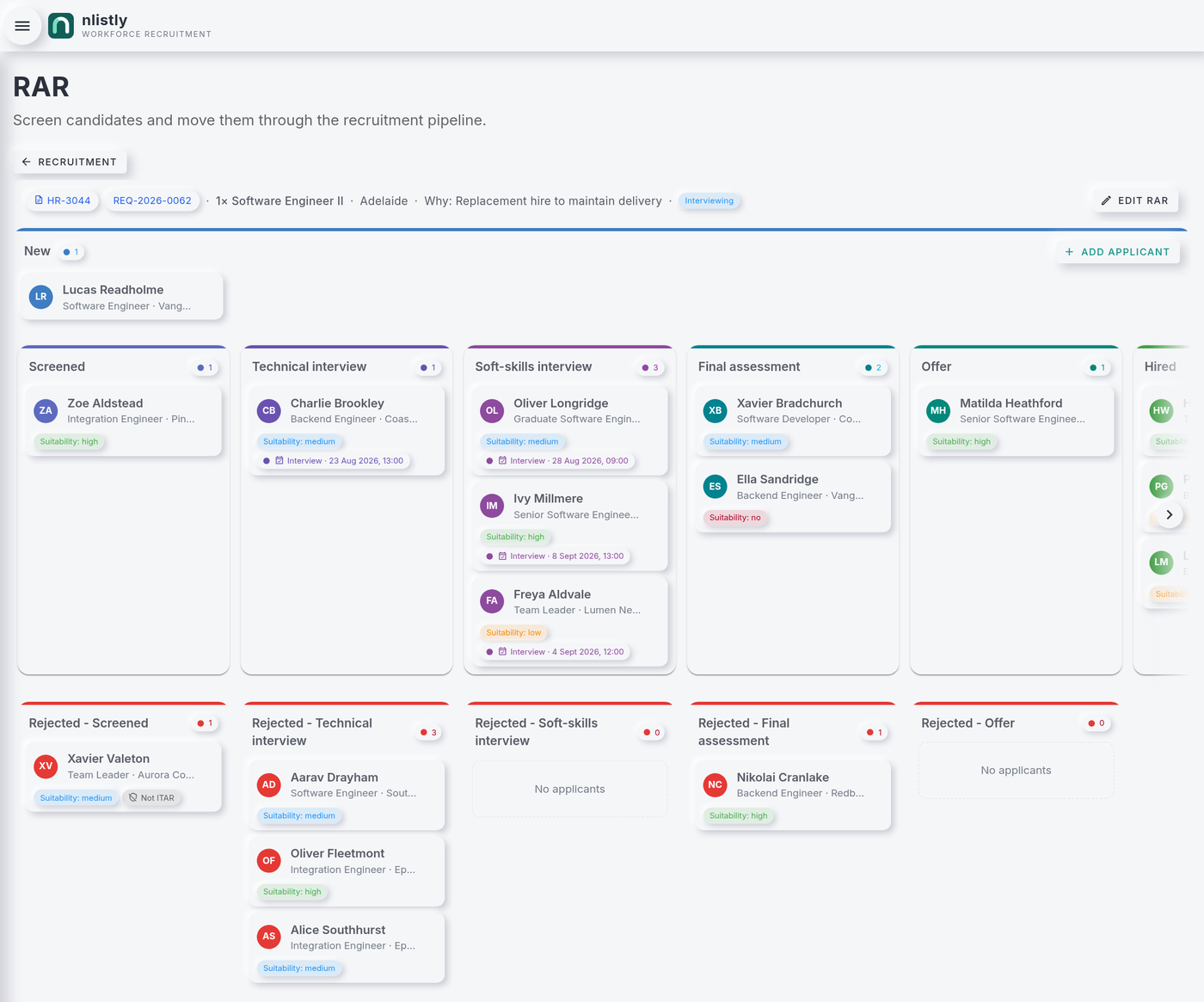Click Xavier Bradchurch's 'Suitability: medium' chip
1204x1002 pixels.
(x=746, y=442)
